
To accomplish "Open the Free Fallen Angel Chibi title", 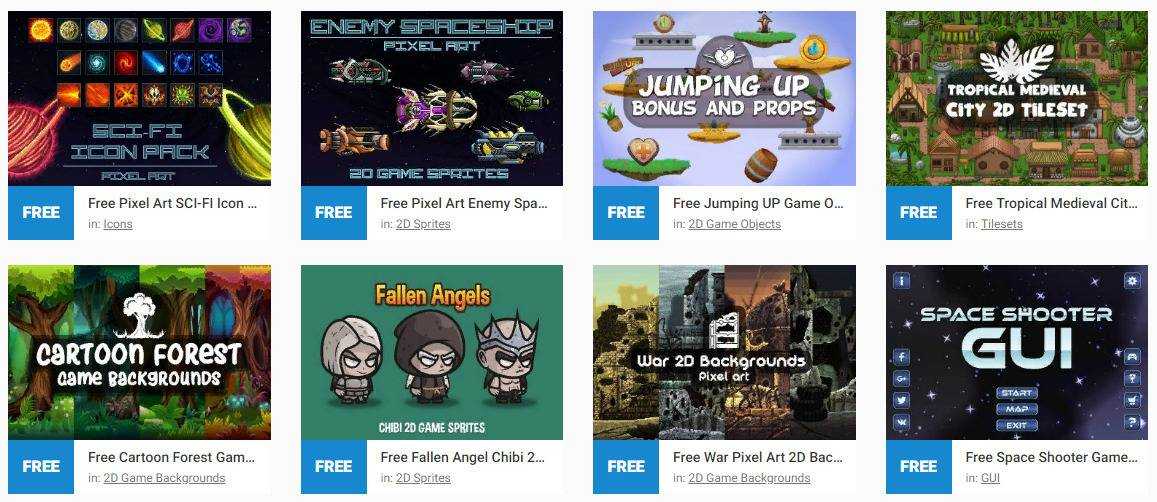I will click(463, 457).
